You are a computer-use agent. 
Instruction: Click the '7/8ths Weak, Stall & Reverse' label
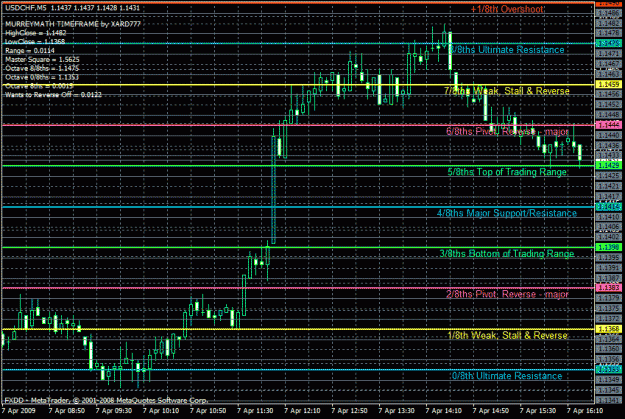[x=507, y=91]
